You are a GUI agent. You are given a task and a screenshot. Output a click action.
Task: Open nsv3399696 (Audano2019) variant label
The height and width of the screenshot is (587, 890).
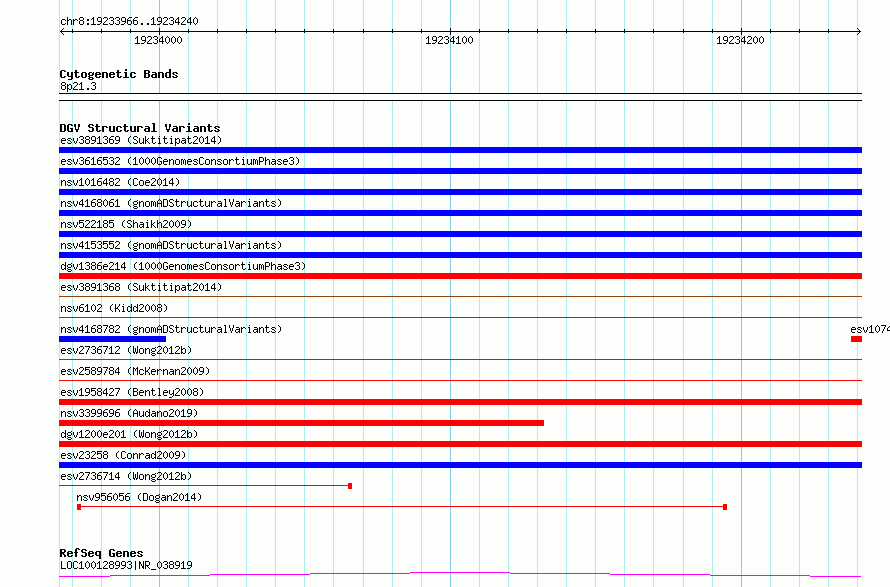(x=129, y=413)
